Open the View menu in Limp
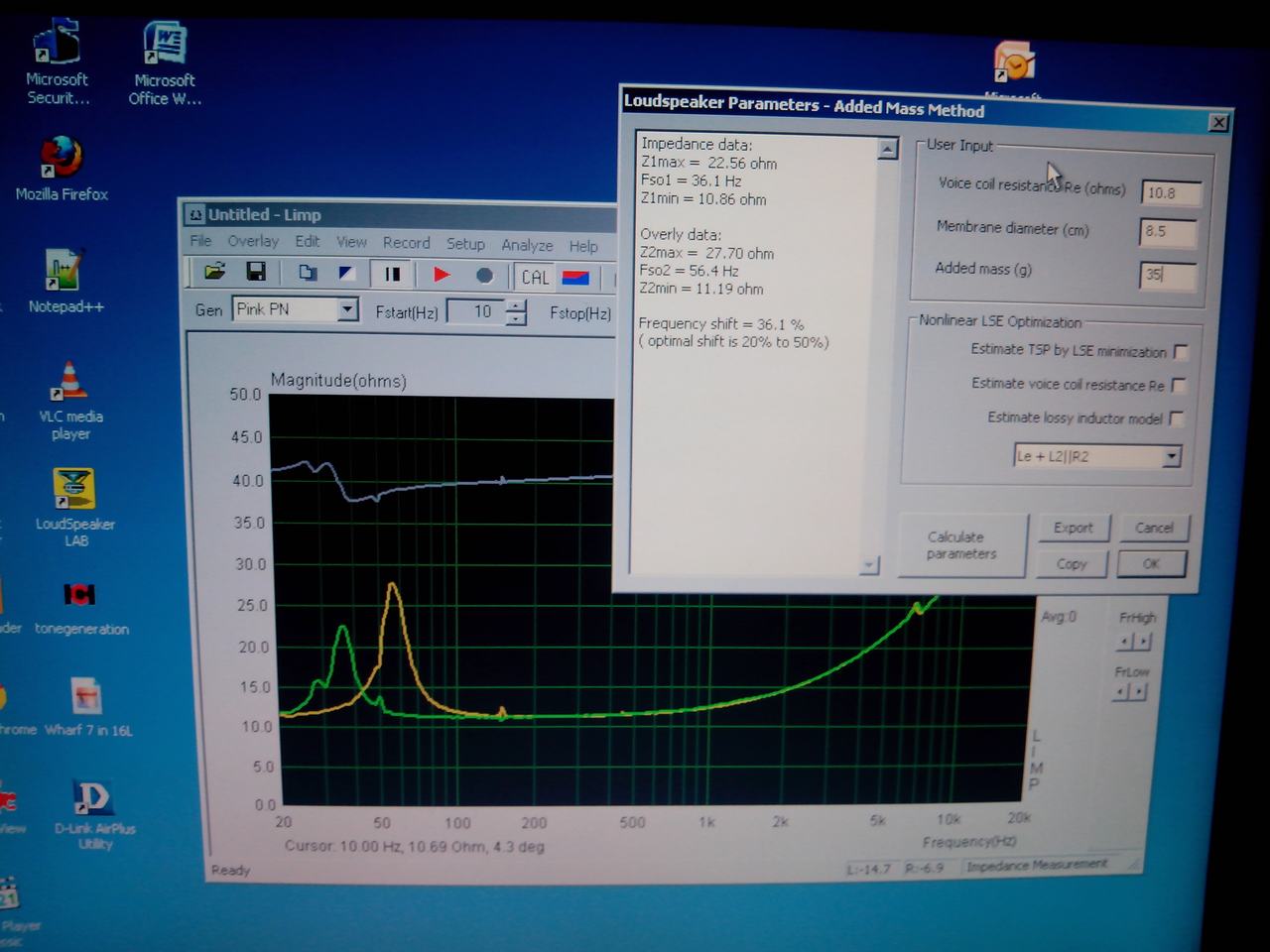This screenshot has height=952, width=1270. (351, 242)
